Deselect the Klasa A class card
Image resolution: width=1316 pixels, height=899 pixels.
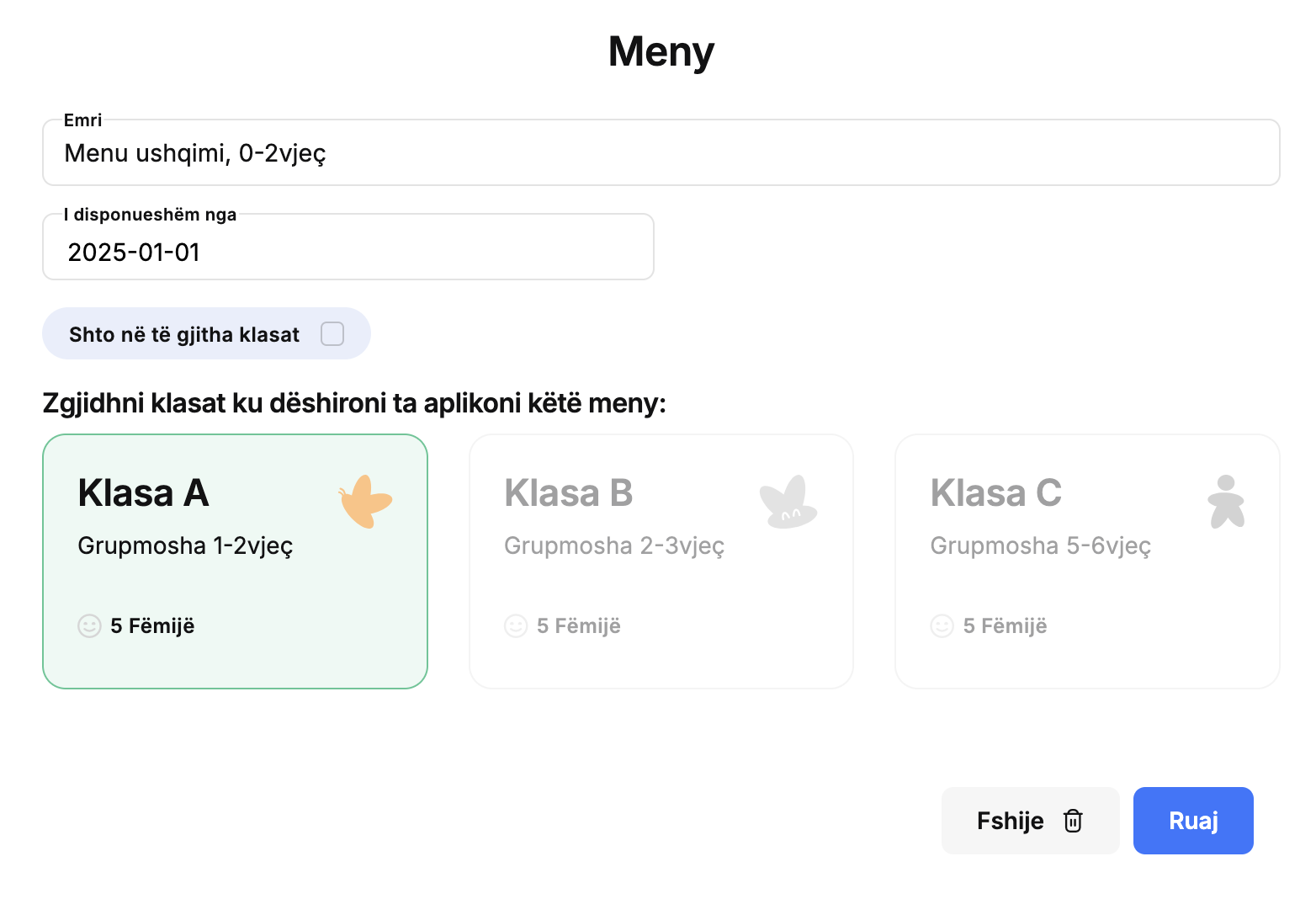236,561
